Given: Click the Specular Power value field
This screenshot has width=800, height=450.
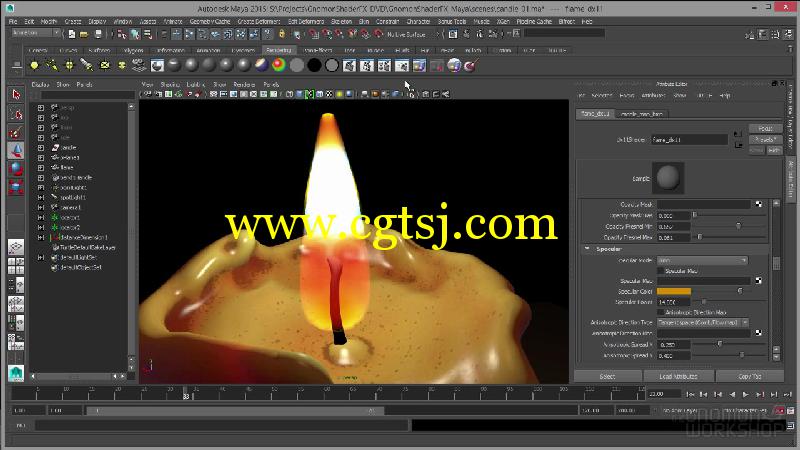Looking at the screenshot, I should (673, 302).
